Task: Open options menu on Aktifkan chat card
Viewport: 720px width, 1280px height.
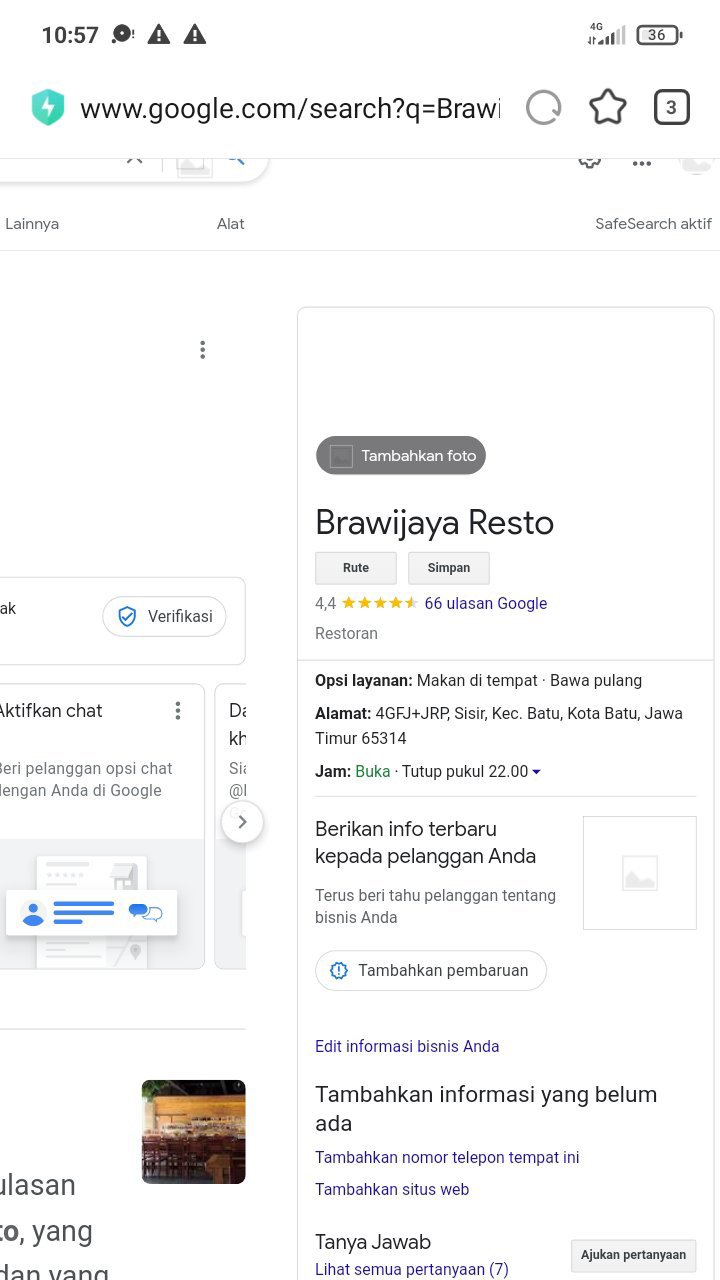Action: [x=178, y=711]
